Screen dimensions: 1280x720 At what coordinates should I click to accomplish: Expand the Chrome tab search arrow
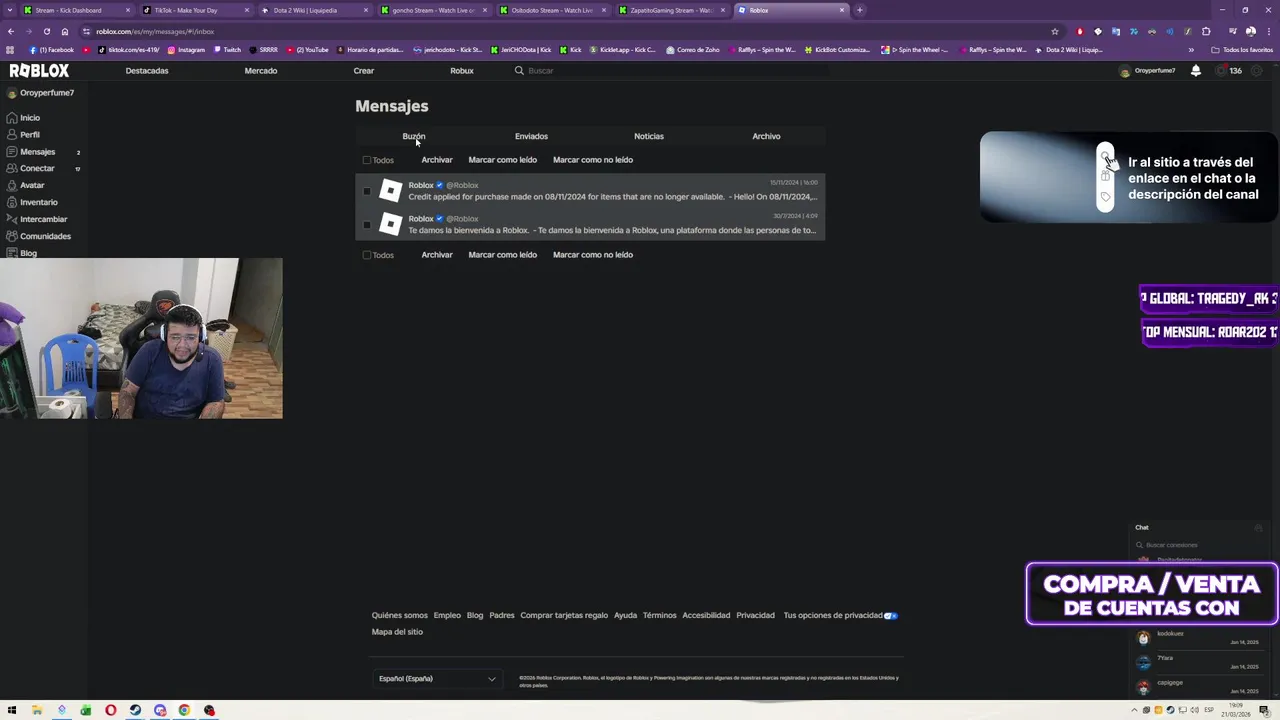(x=10, y=10)
